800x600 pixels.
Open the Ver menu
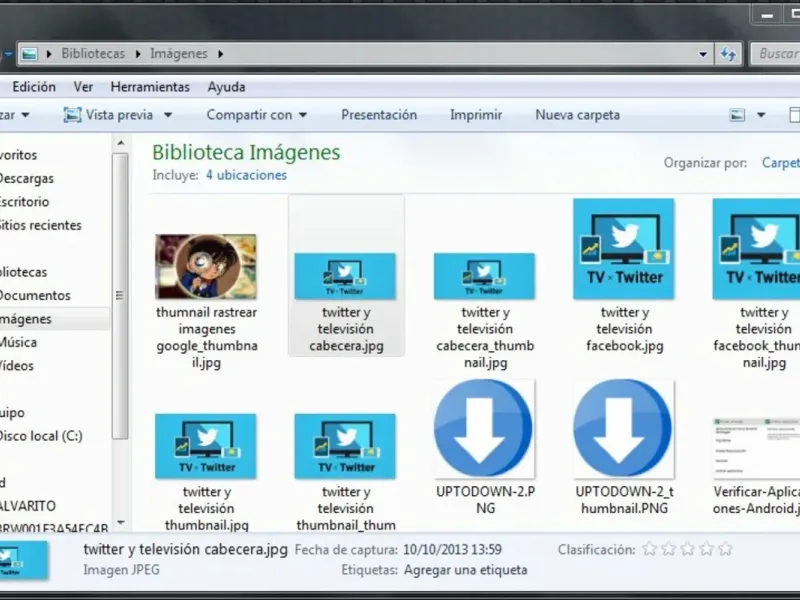(83, 87)
